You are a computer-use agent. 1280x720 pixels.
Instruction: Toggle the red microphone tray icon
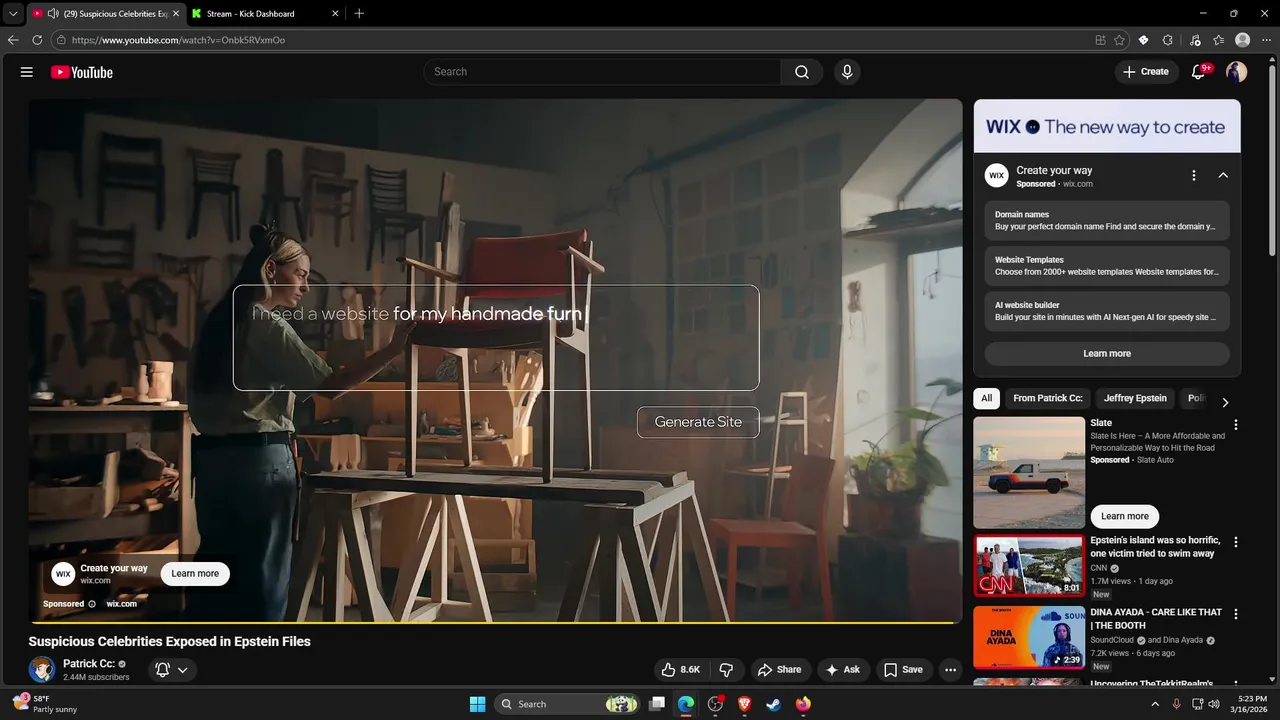pyautogui.click(x=1176, y=704)
